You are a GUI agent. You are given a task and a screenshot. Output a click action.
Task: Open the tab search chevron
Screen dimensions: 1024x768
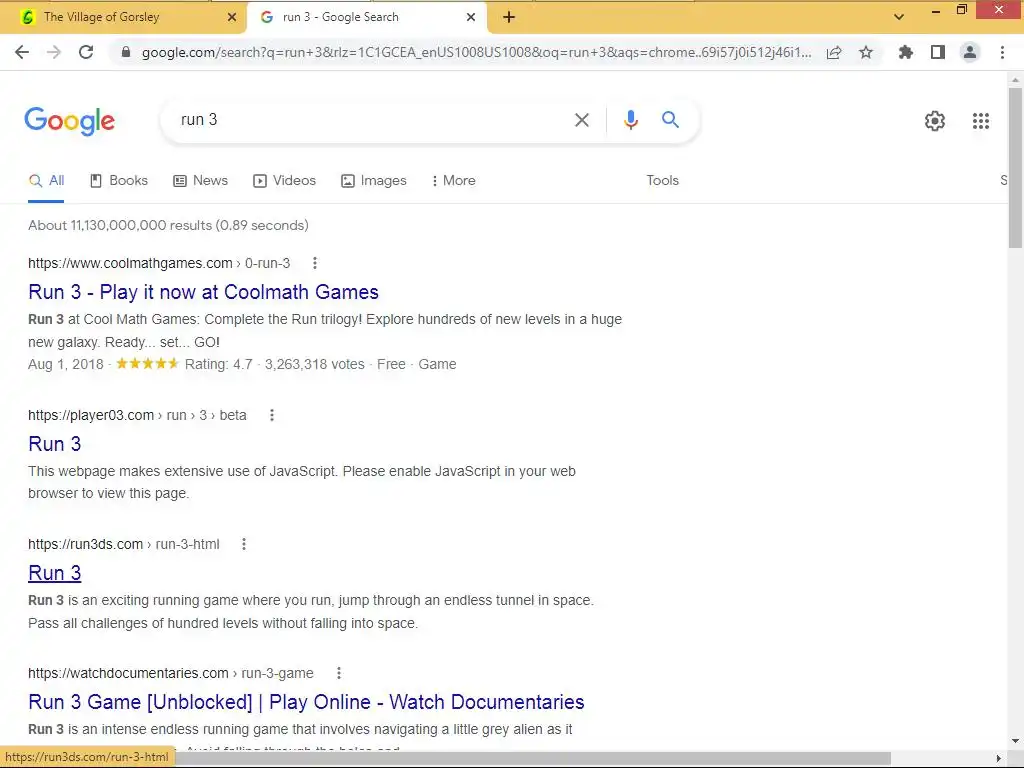tap(899, 18)
